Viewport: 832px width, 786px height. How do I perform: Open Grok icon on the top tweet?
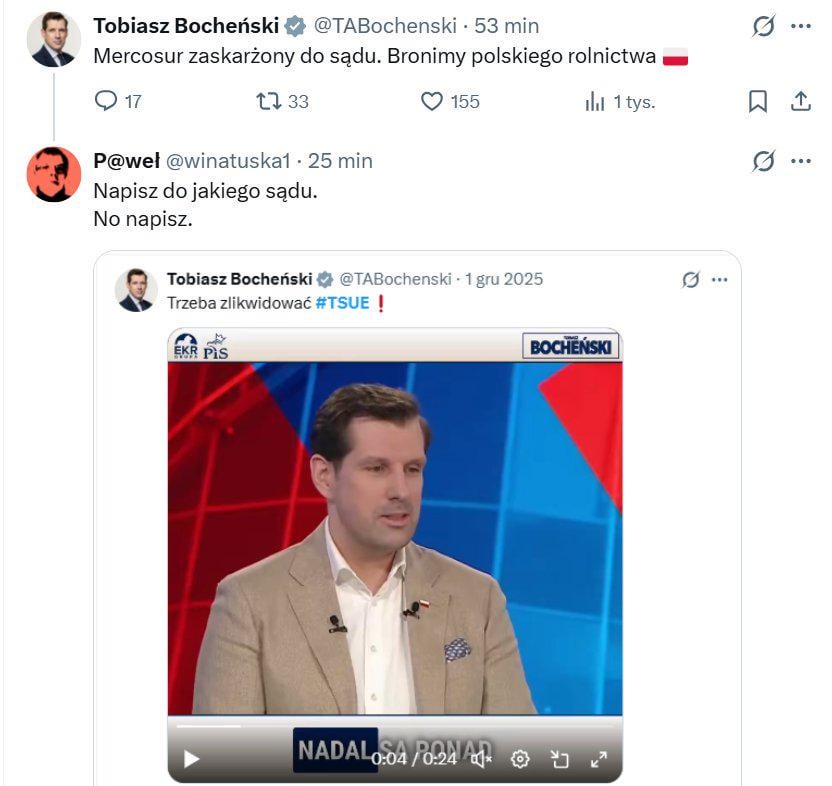pos(764,26)
